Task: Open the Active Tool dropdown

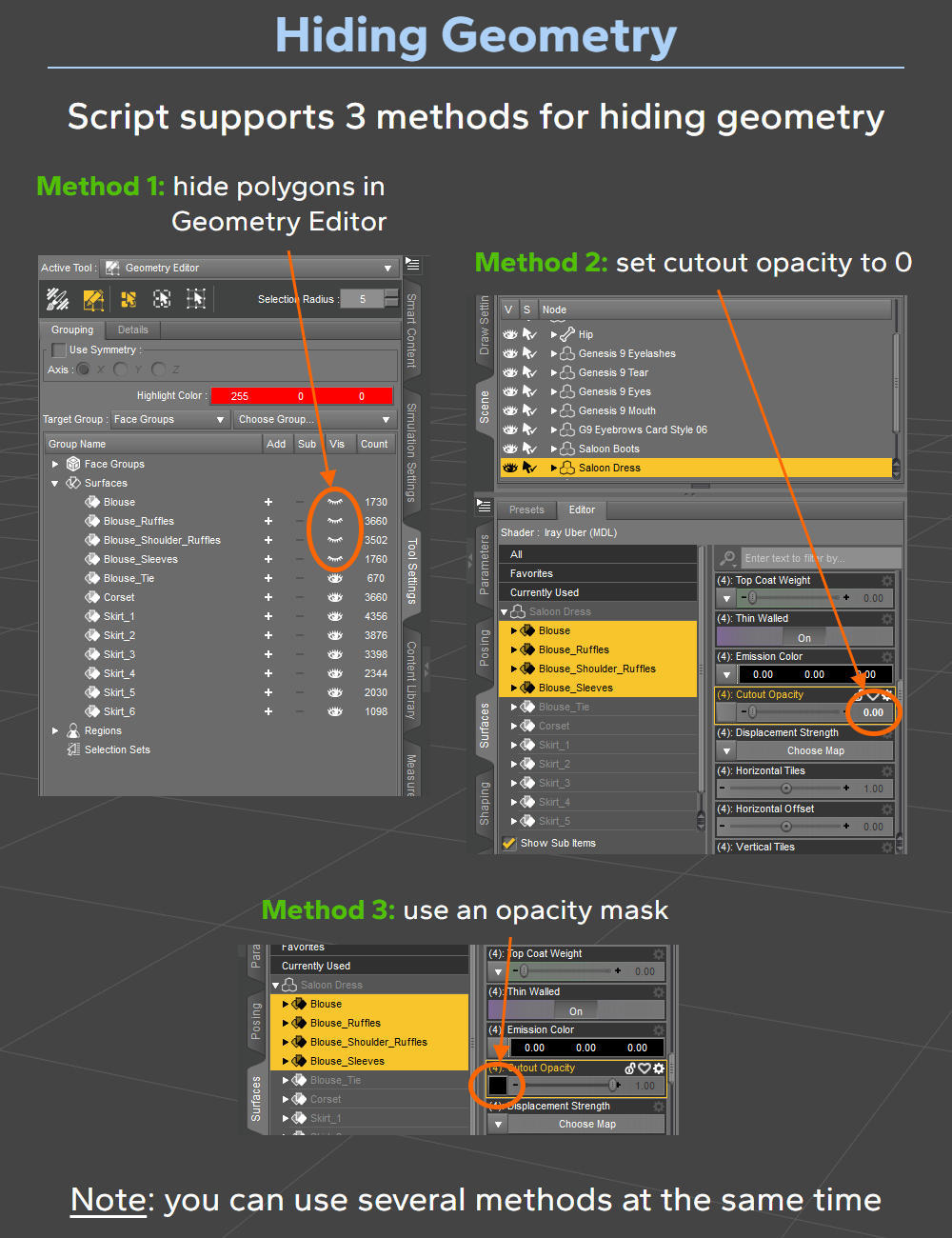Action: pyautogui.click(x=386, y=268)
